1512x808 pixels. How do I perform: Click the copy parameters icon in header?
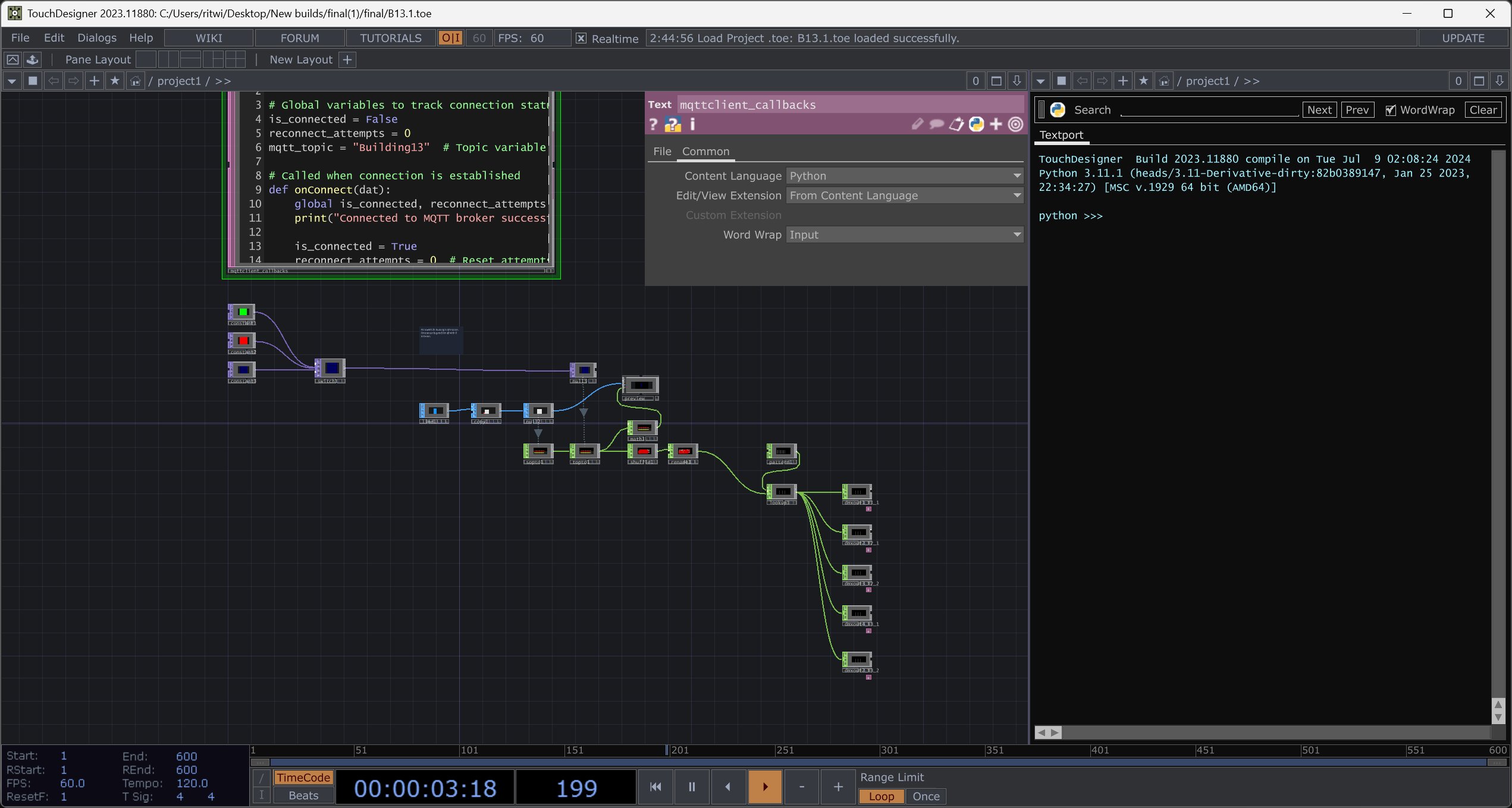pos(956,124)
